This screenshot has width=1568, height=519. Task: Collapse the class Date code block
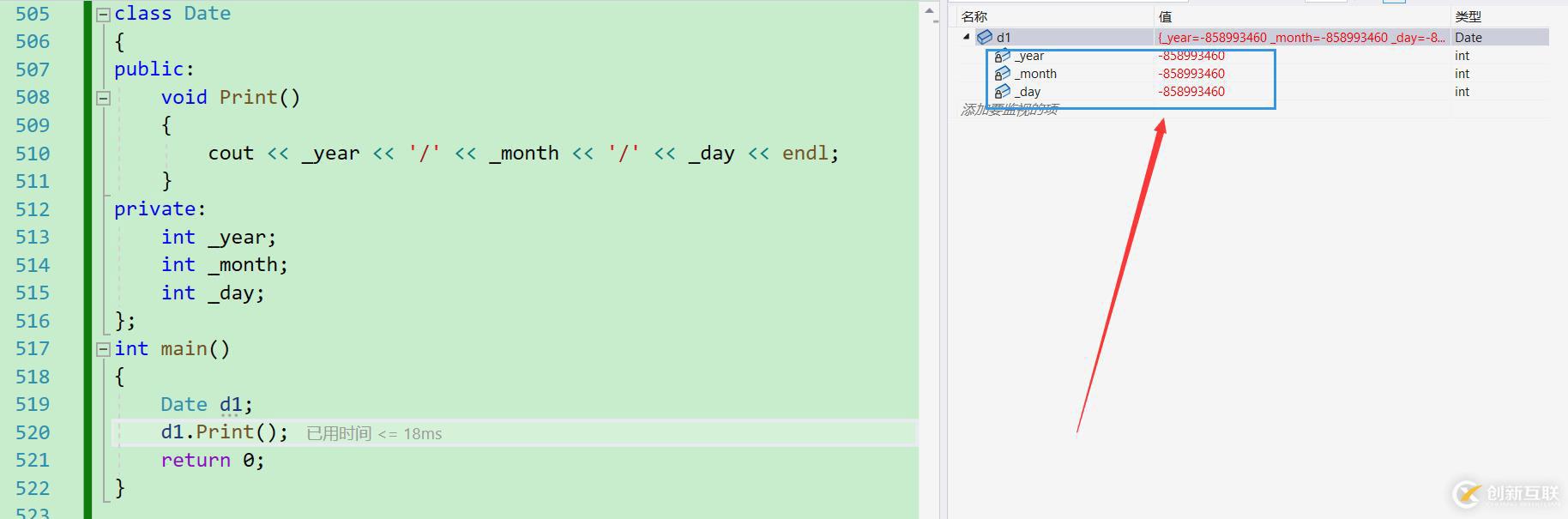(103, 15)
